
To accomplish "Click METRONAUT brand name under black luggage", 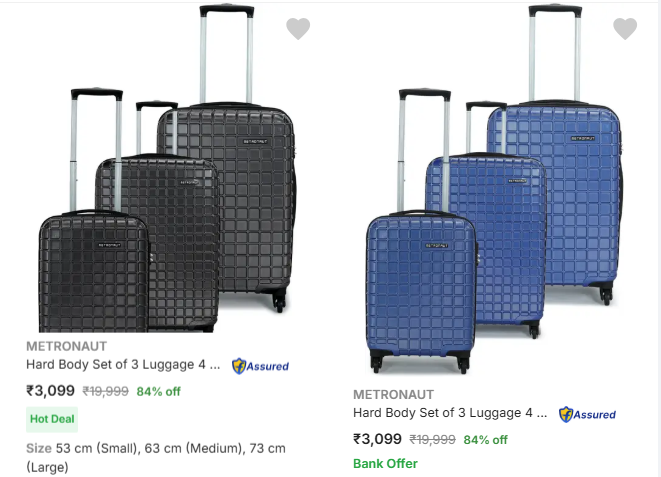I will [66, 346].
